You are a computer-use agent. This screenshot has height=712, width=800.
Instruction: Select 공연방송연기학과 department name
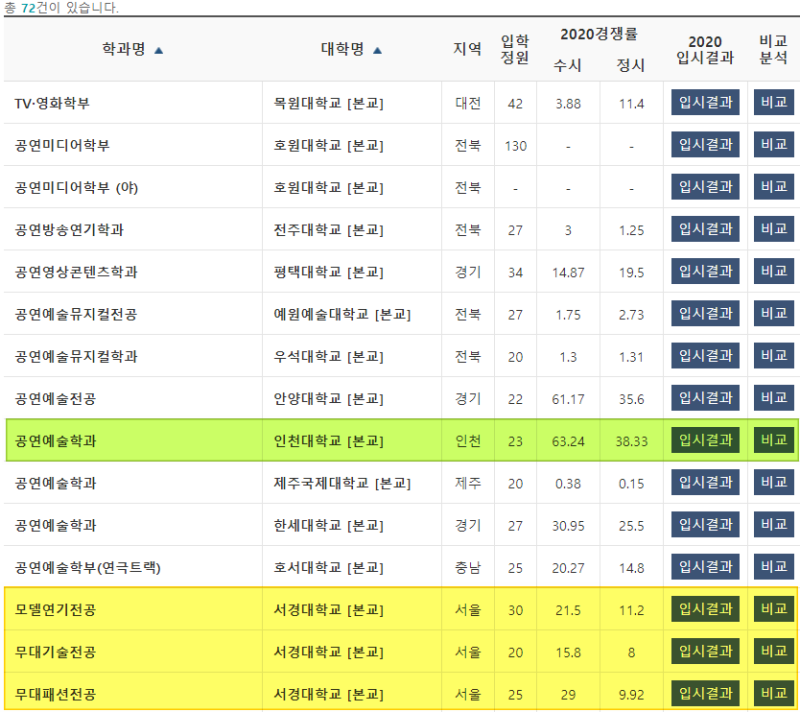pos(69,230)
